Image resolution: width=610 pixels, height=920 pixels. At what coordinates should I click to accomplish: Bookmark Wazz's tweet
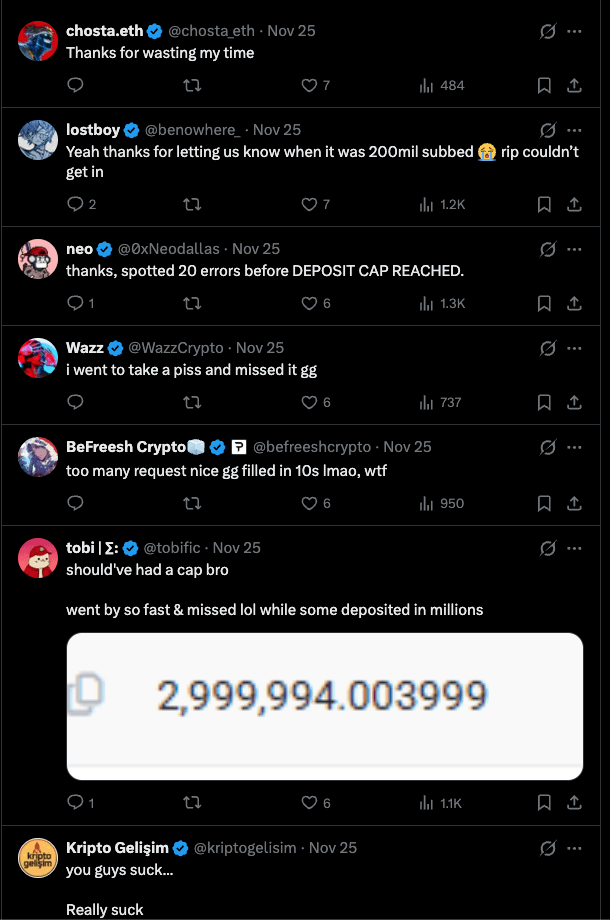click(543, 402)
